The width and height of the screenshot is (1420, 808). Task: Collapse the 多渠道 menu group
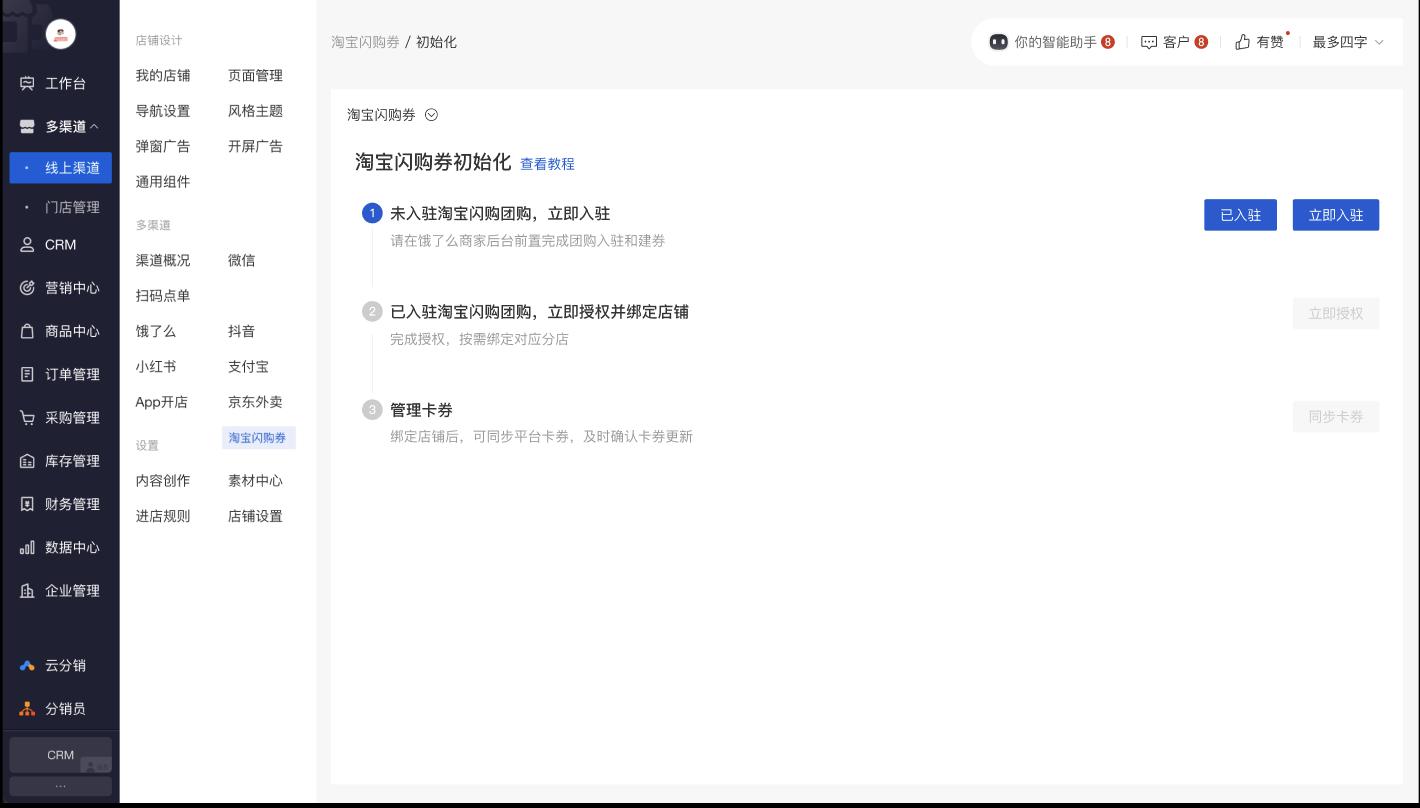click(x=94, y=127)
